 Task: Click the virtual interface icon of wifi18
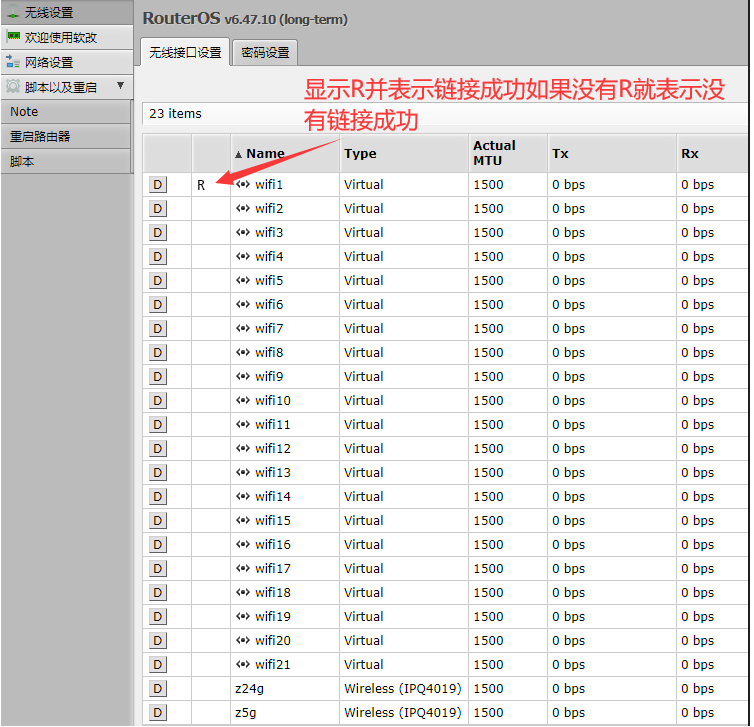point(243,592)
